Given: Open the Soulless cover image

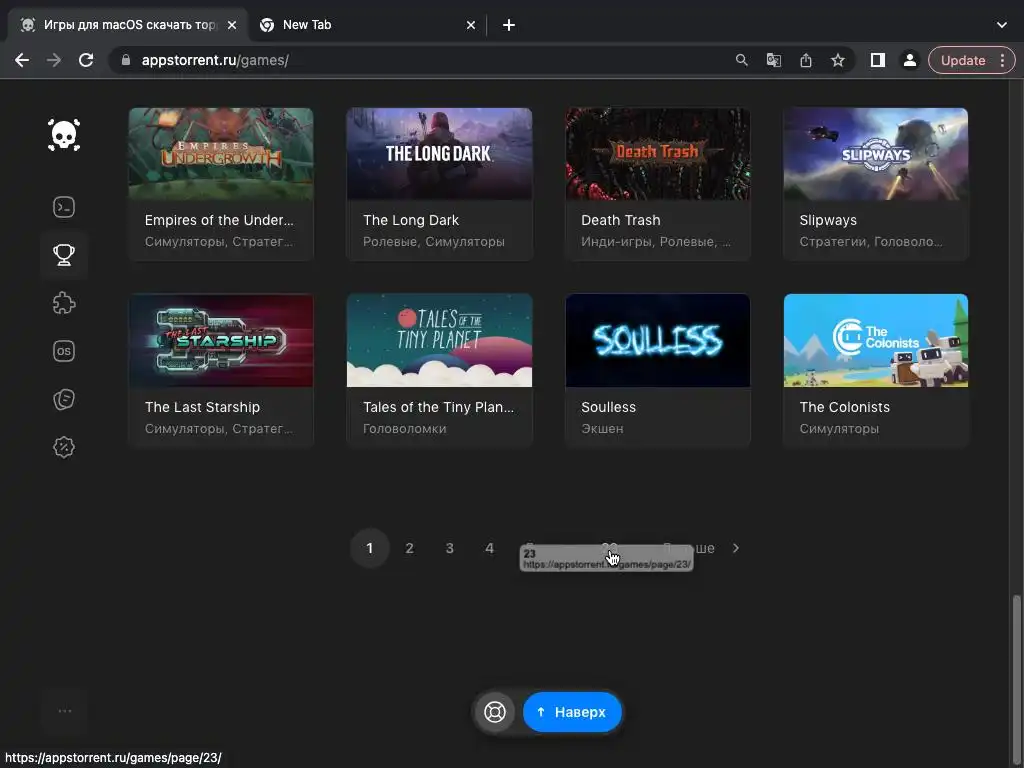Looking at the screenshot, I should 658,340.
